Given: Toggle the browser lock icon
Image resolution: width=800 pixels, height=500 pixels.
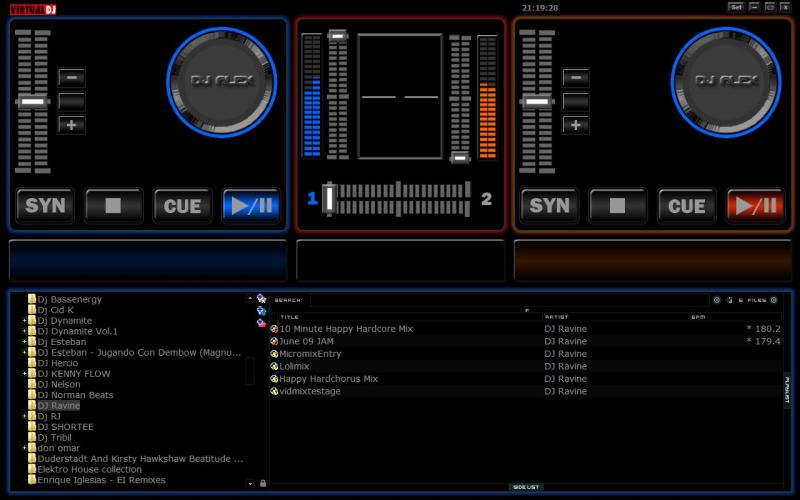Looking at the screenshot, I should click(x=263, y=483).
